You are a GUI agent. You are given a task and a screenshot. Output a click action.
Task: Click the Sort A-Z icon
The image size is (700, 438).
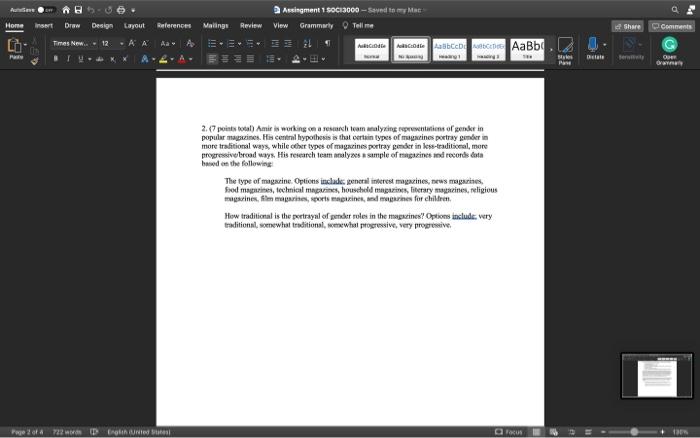307,43
